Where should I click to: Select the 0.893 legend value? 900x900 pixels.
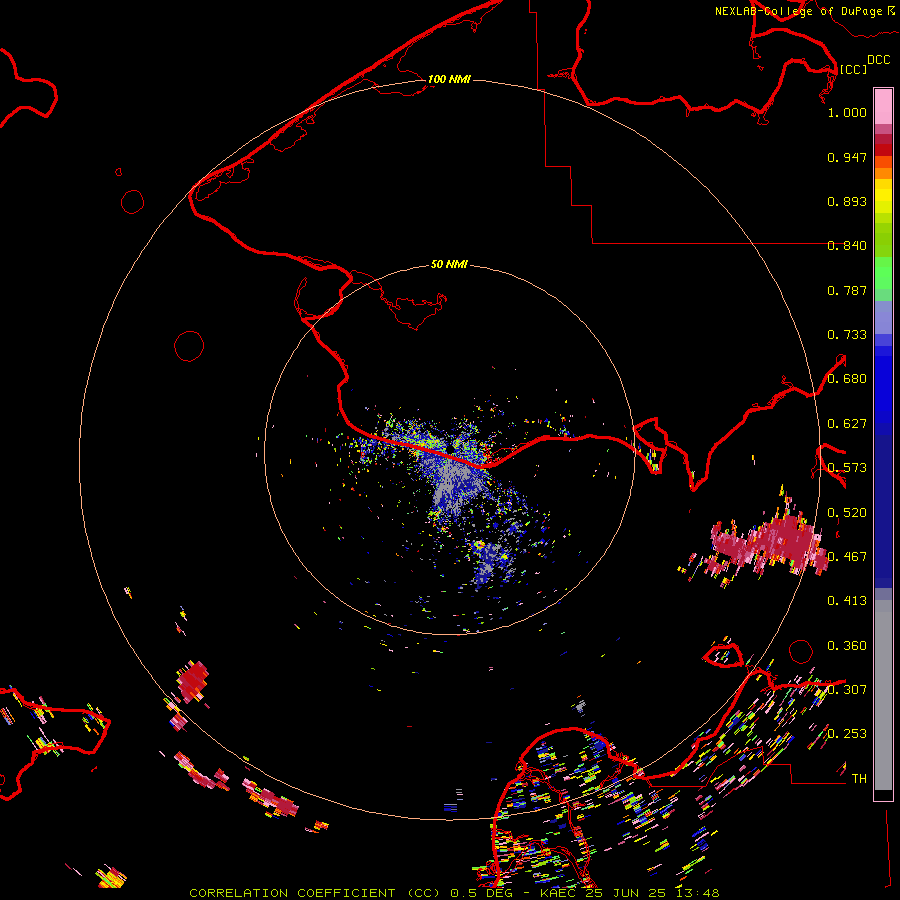click(847, 201)
